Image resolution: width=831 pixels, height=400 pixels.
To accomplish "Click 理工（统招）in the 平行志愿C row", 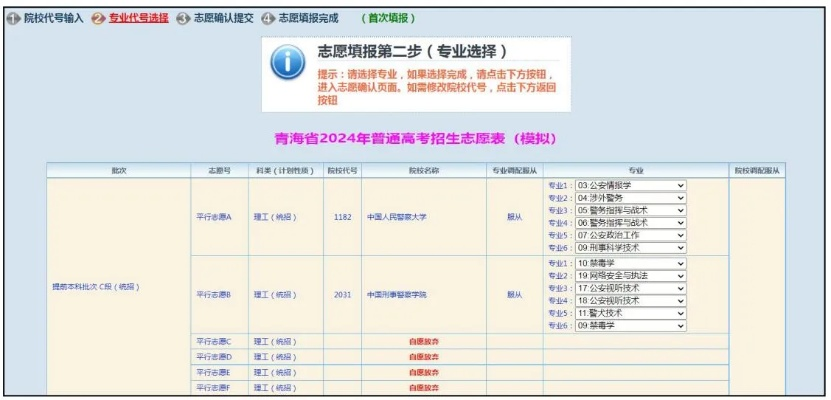I will 275,342.
